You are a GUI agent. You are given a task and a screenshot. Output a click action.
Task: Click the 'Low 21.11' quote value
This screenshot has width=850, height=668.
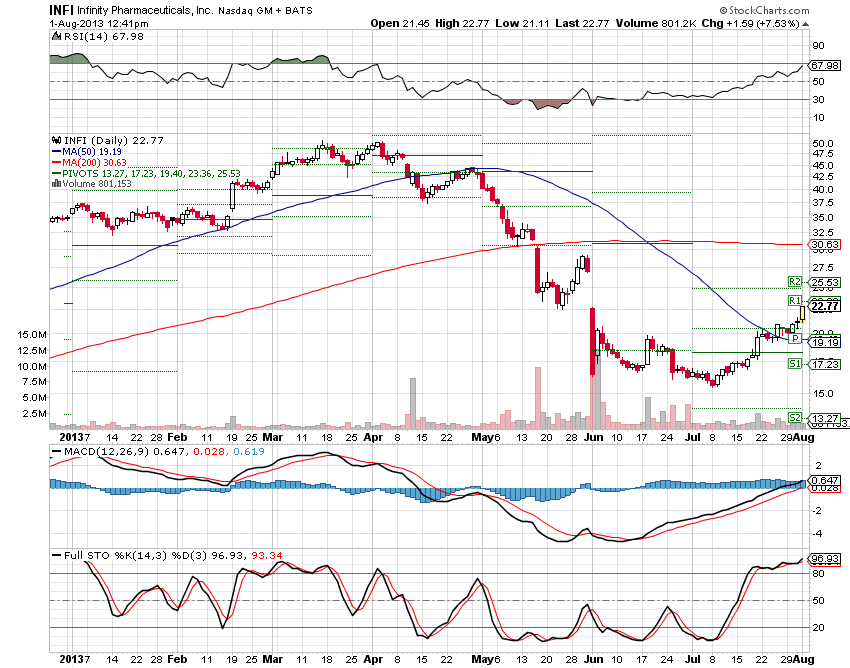point(523,23)
